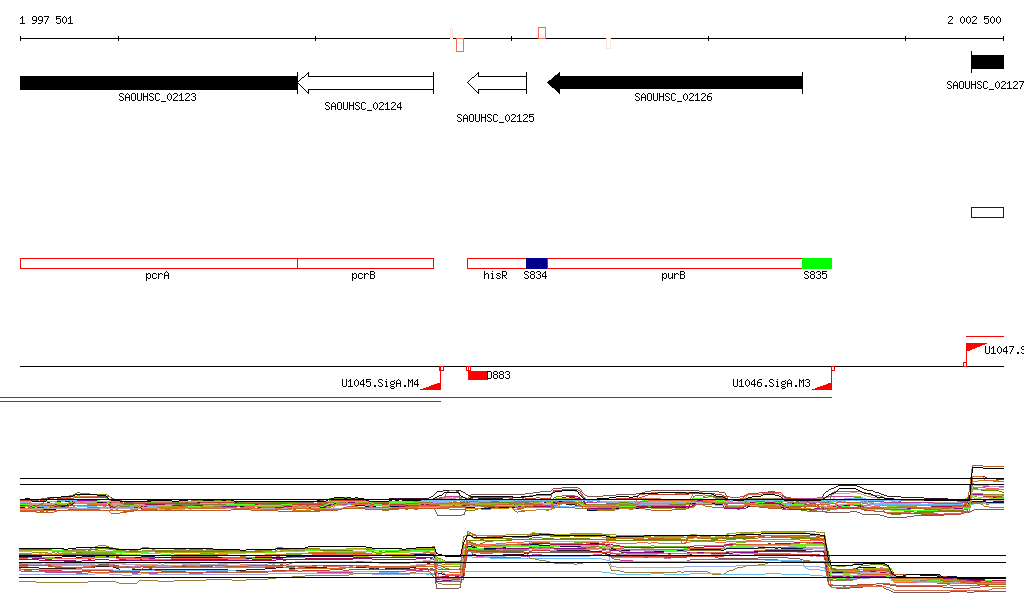Viewport: 1024px width, 611px height.
Task: Select the pcrB red outlined segment
Action: [x=366, y=264]
